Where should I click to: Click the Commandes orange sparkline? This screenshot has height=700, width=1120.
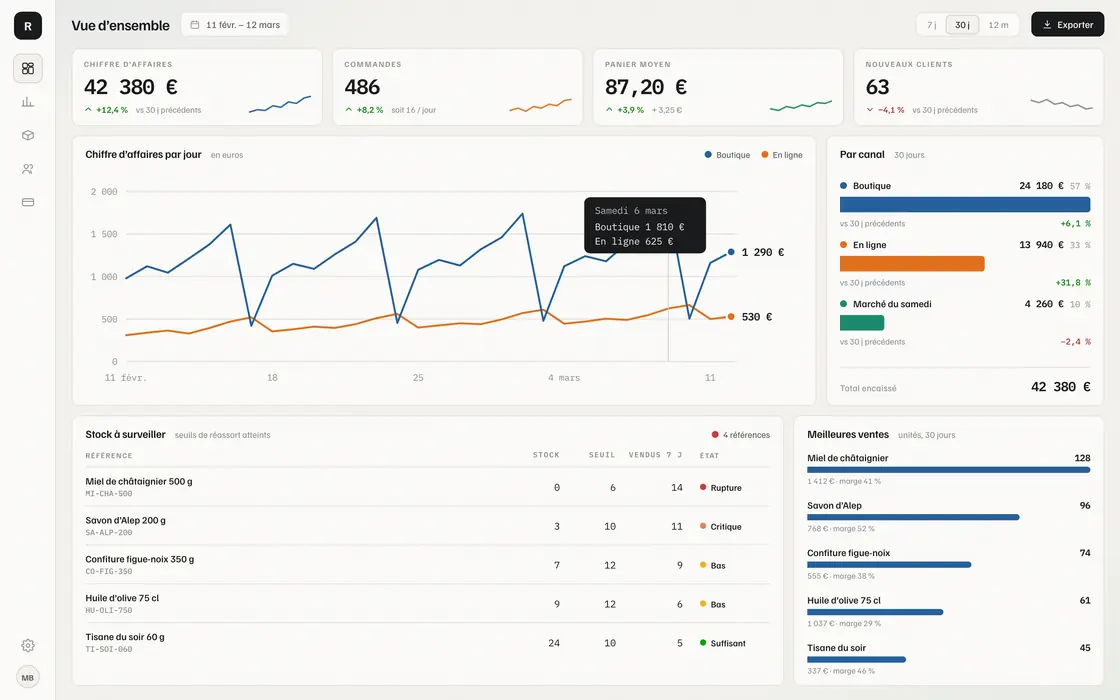coord(541,105)
